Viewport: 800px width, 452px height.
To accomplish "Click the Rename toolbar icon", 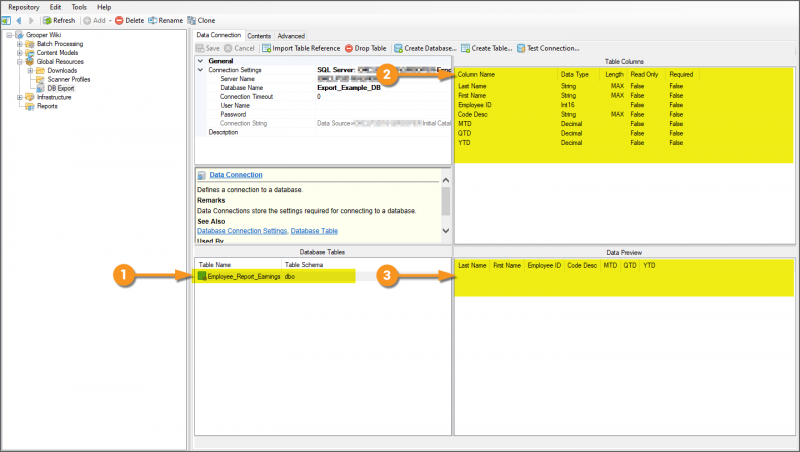I will point(153,20).
